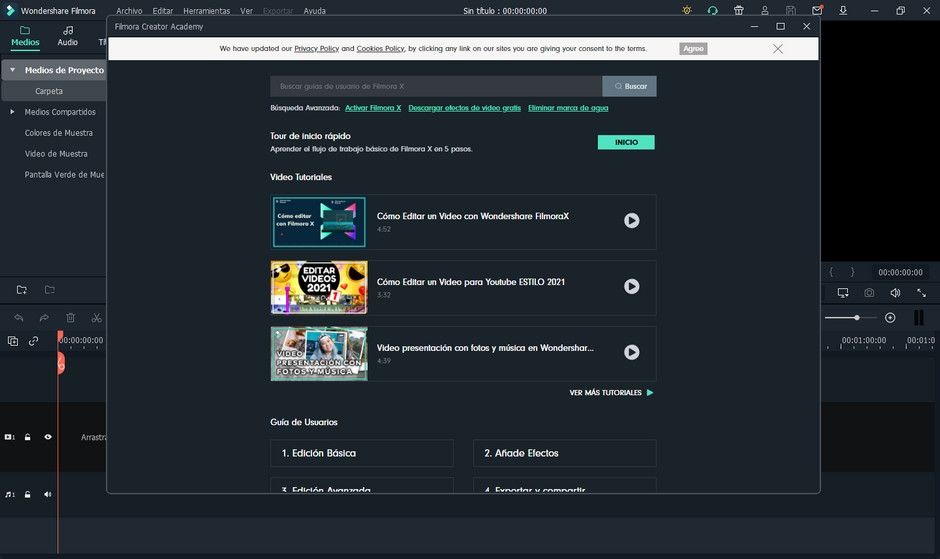Open the preview display settings dropdown
The width and height of the screenshot is (940, 559).
pos(843,293)
